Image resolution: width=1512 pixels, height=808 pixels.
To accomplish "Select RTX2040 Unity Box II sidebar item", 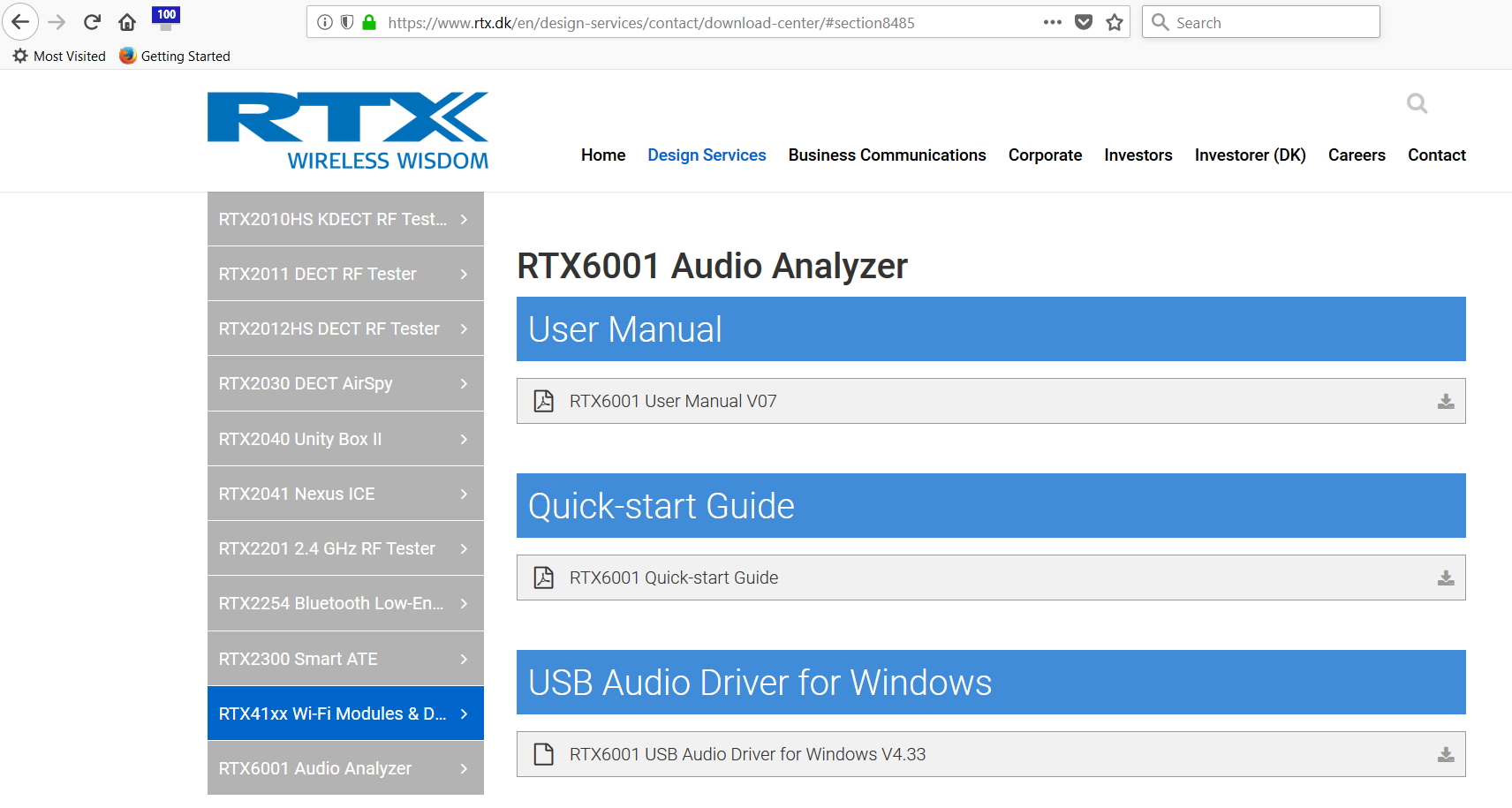I will [345, 439].
